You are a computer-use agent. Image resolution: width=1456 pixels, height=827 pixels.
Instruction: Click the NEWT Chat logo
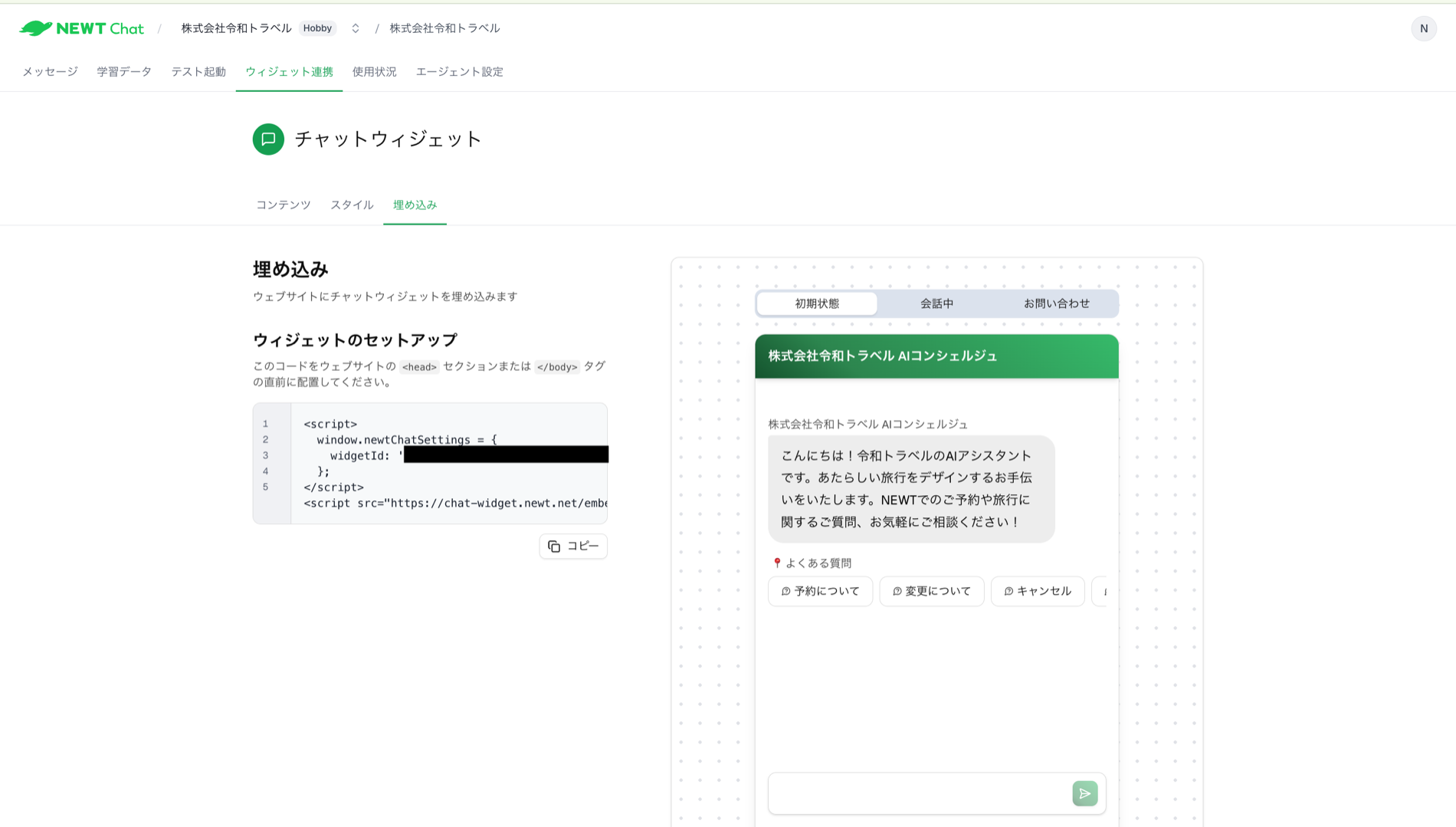tap(81, 28)
